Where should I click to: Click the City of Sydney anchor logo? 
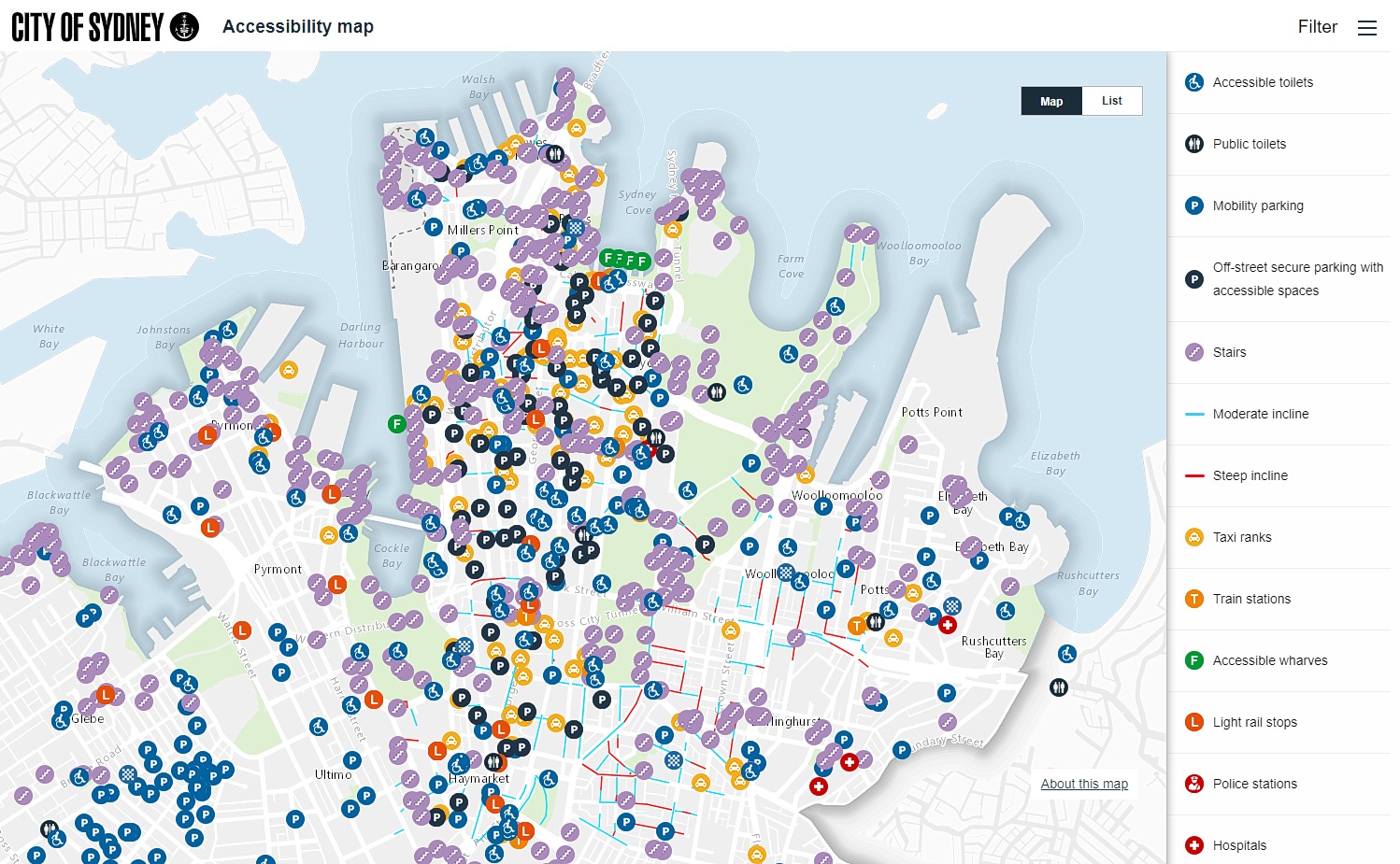click(x=183, y=25)
